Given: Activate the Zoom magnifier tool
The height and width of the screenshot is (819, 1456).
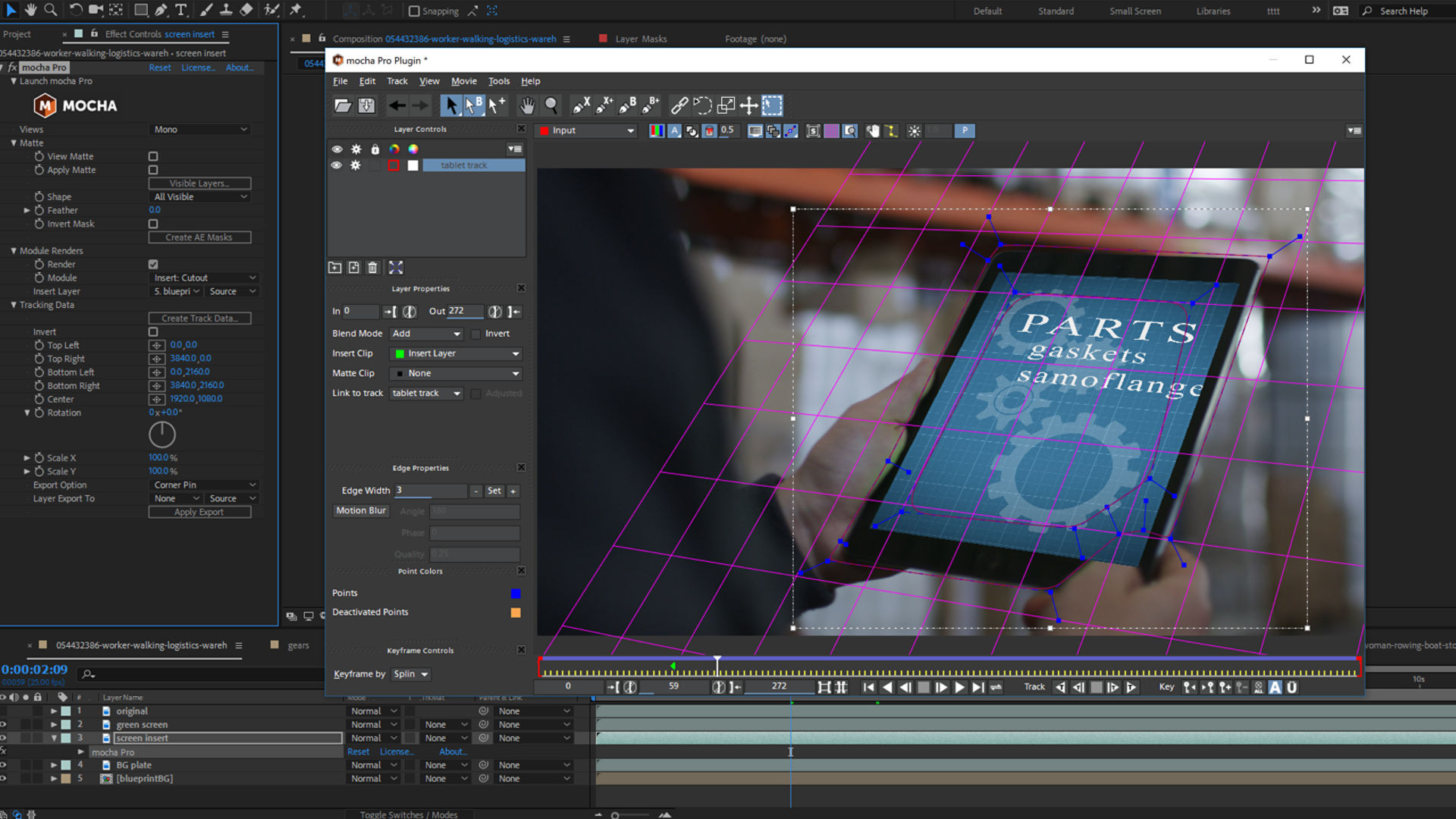Looking at the screenshot, I should click(551, 105).
